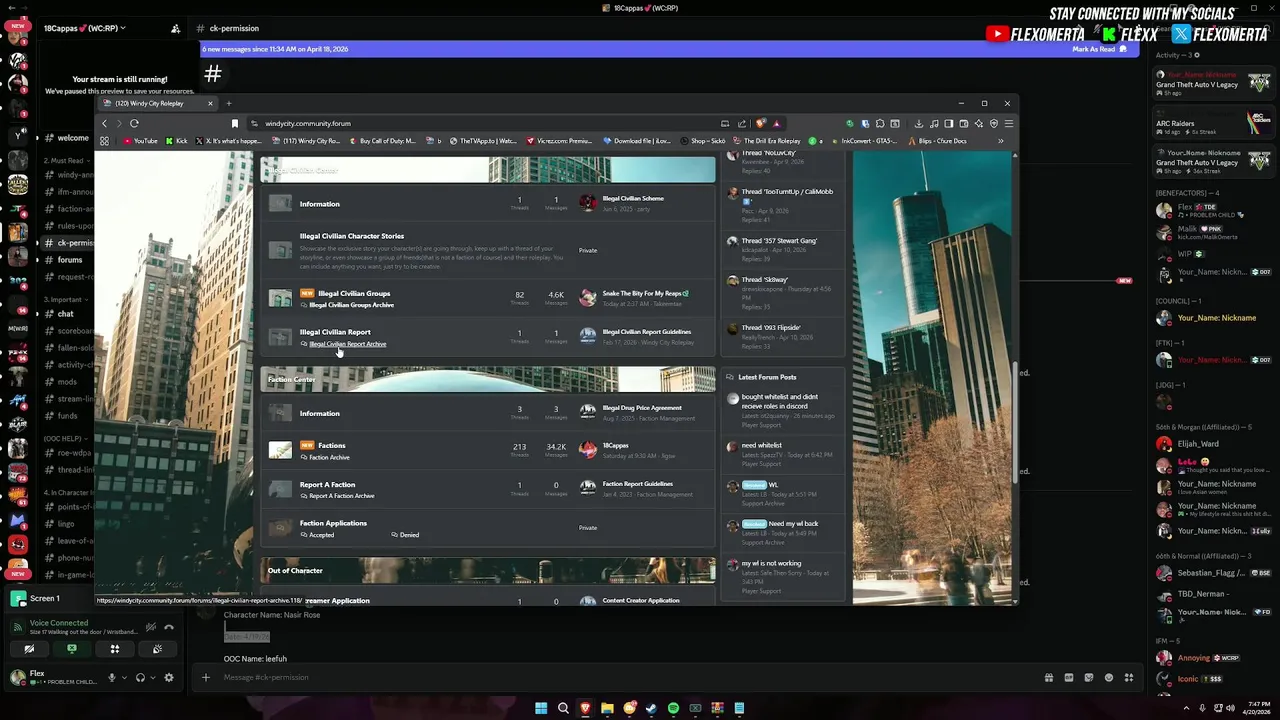1280x720 pixels.
Task: Open headphone output options chevron
Action: [152, 677]
